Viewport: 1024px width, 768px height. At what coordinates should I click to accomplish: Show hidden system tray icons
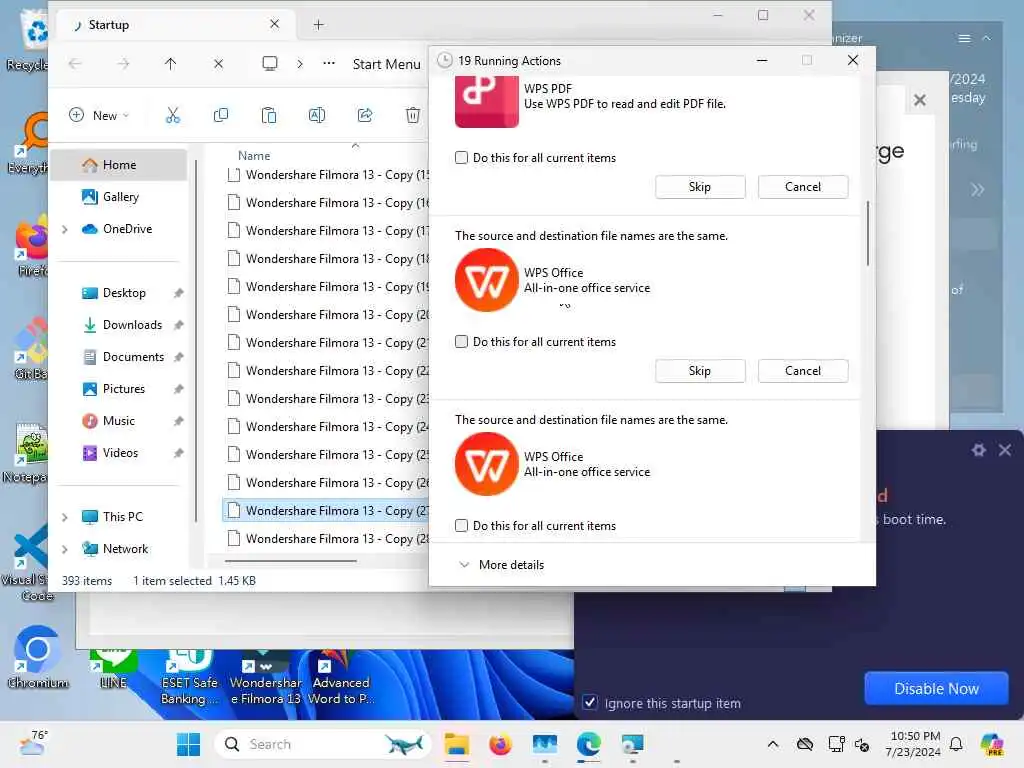click(x=773, y=744)
